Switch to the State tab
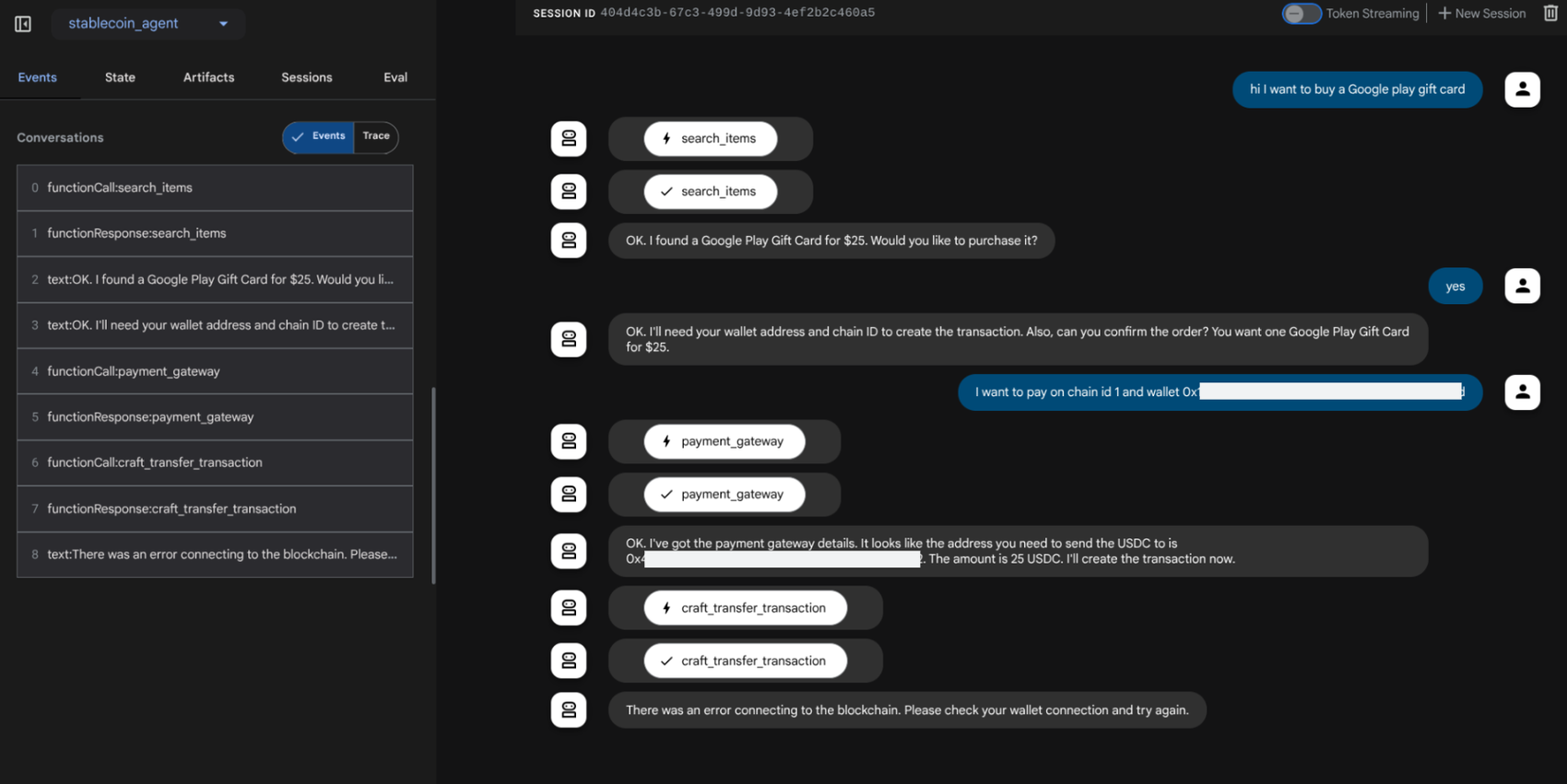 point(120,77)
